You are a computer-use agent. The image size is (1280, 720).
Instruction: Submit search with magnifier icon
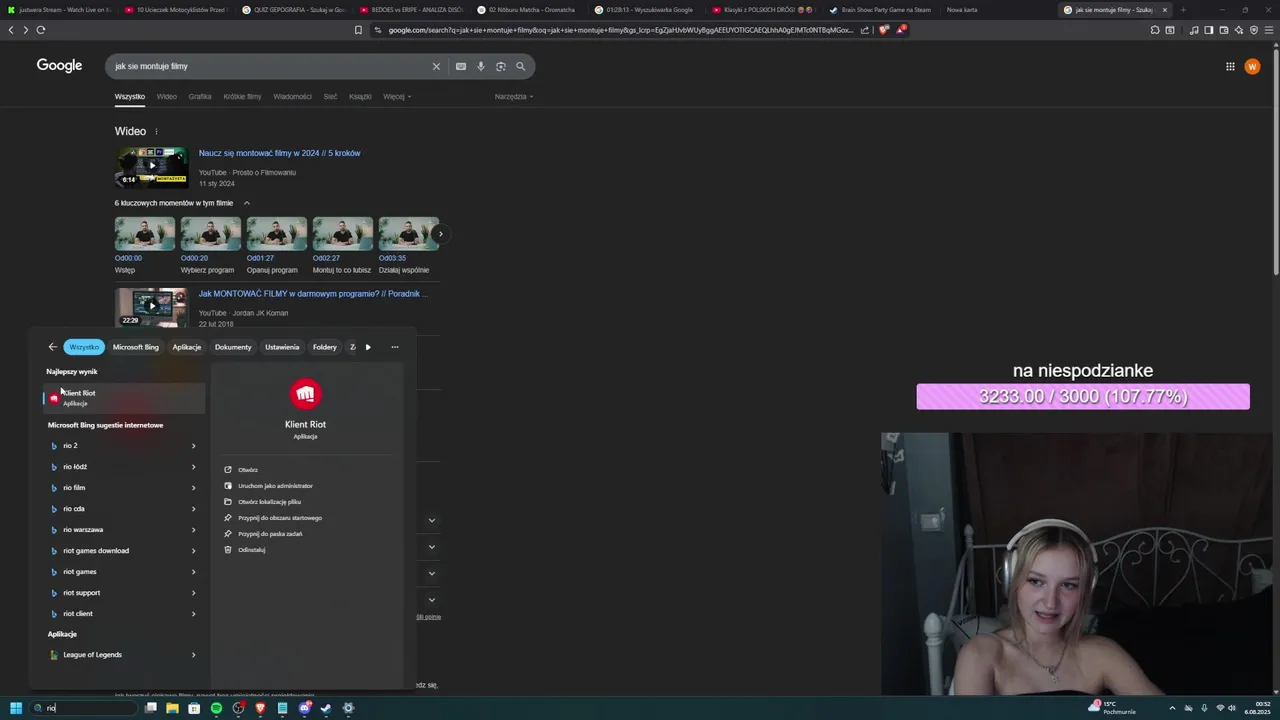coord(520,66)
